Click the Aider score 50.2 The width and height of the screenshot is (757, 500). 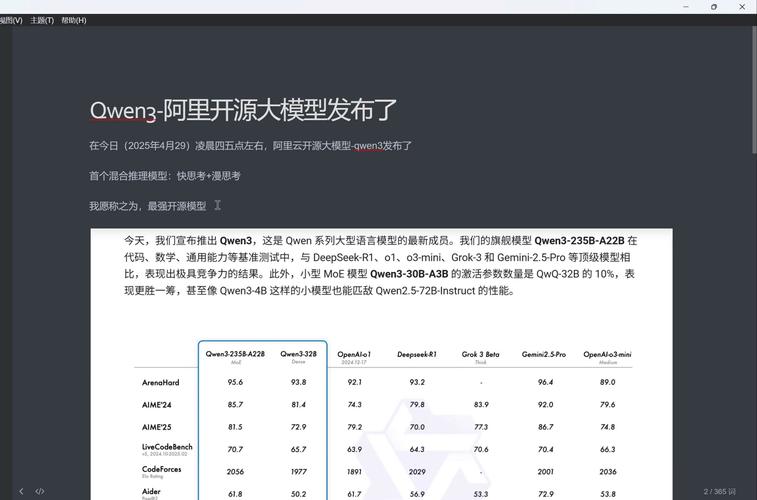click(x=298, y=494)
